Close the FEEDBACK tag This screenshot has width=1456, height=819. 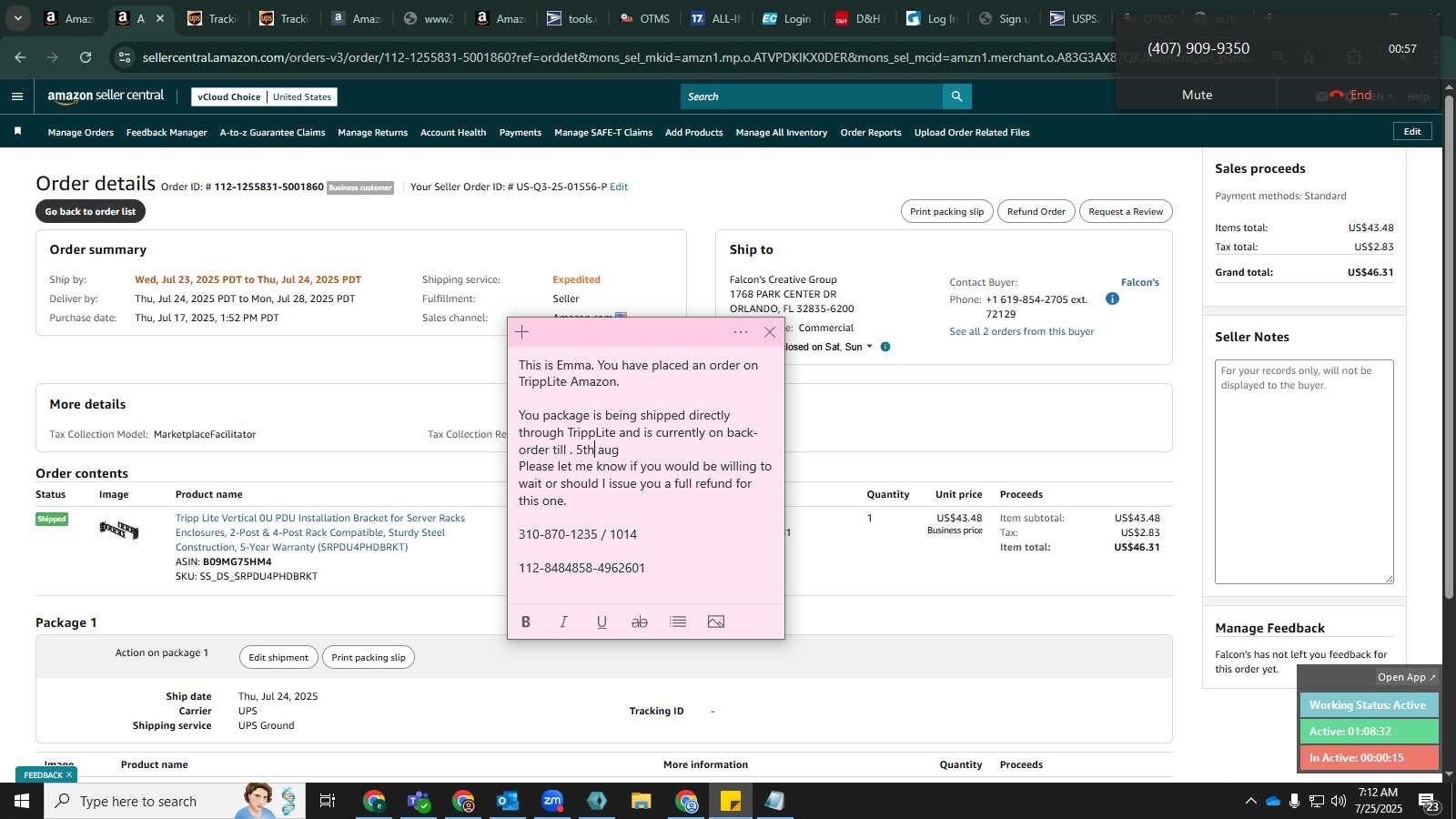[69, 775]
